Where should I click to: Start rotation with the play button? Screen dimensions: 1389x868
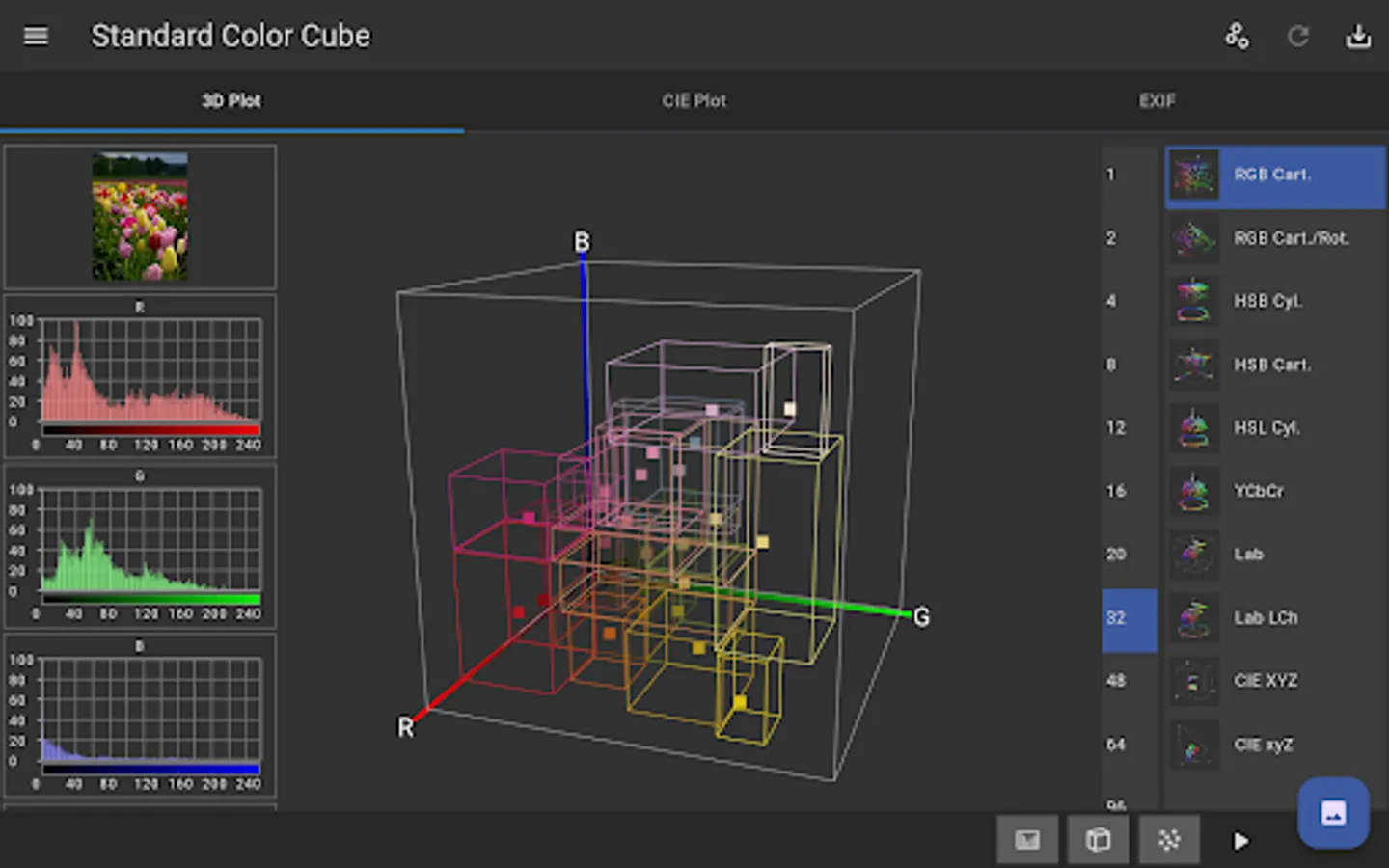point(1240,841)
